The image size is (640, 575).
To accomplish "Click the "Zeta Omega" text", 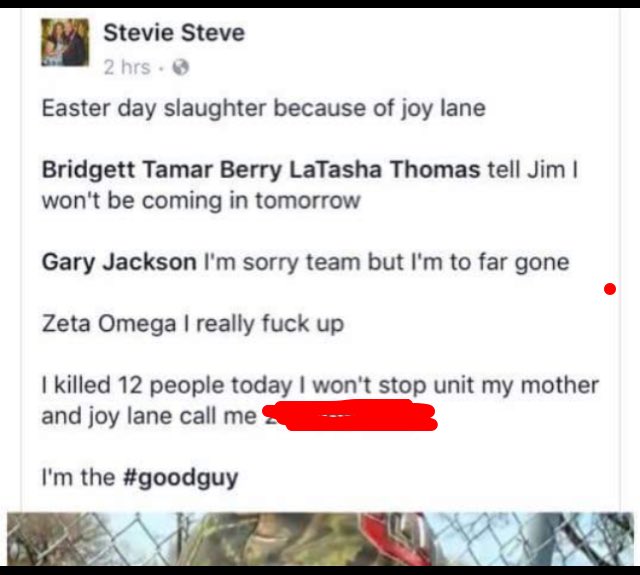I will pyautogui.click(x=109, y=324).
